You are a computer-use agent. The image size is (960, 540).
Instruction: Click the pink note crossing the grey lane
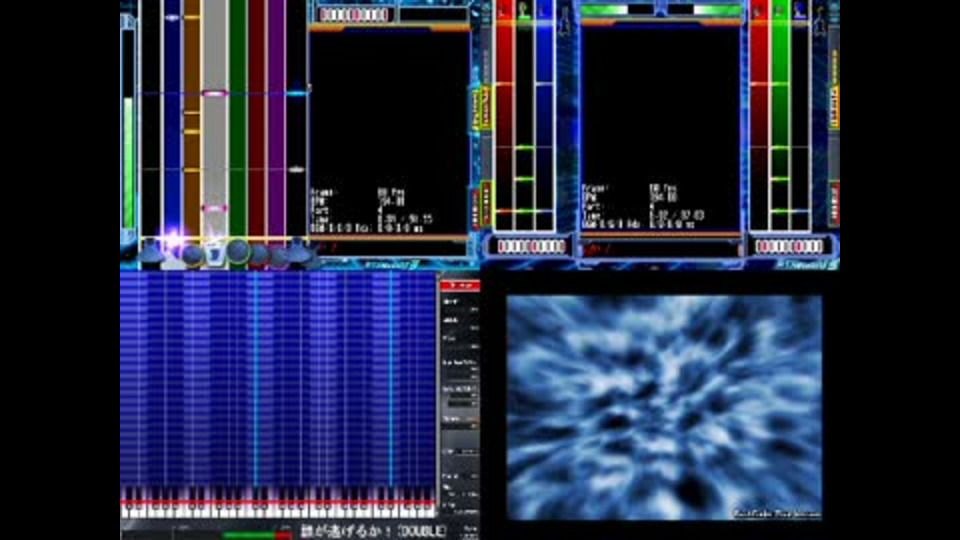tap(215, 93)
